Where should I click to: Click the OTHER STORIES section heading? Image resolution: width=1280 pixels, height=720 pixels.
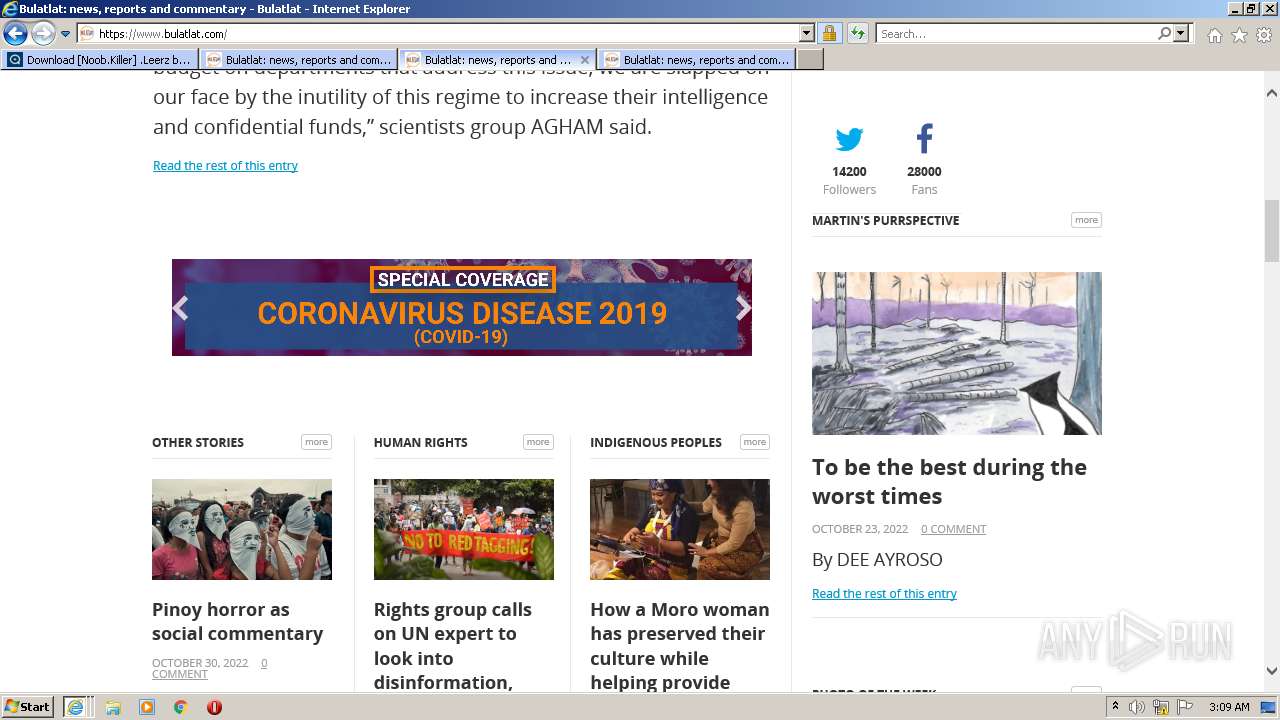click(198, 442)
